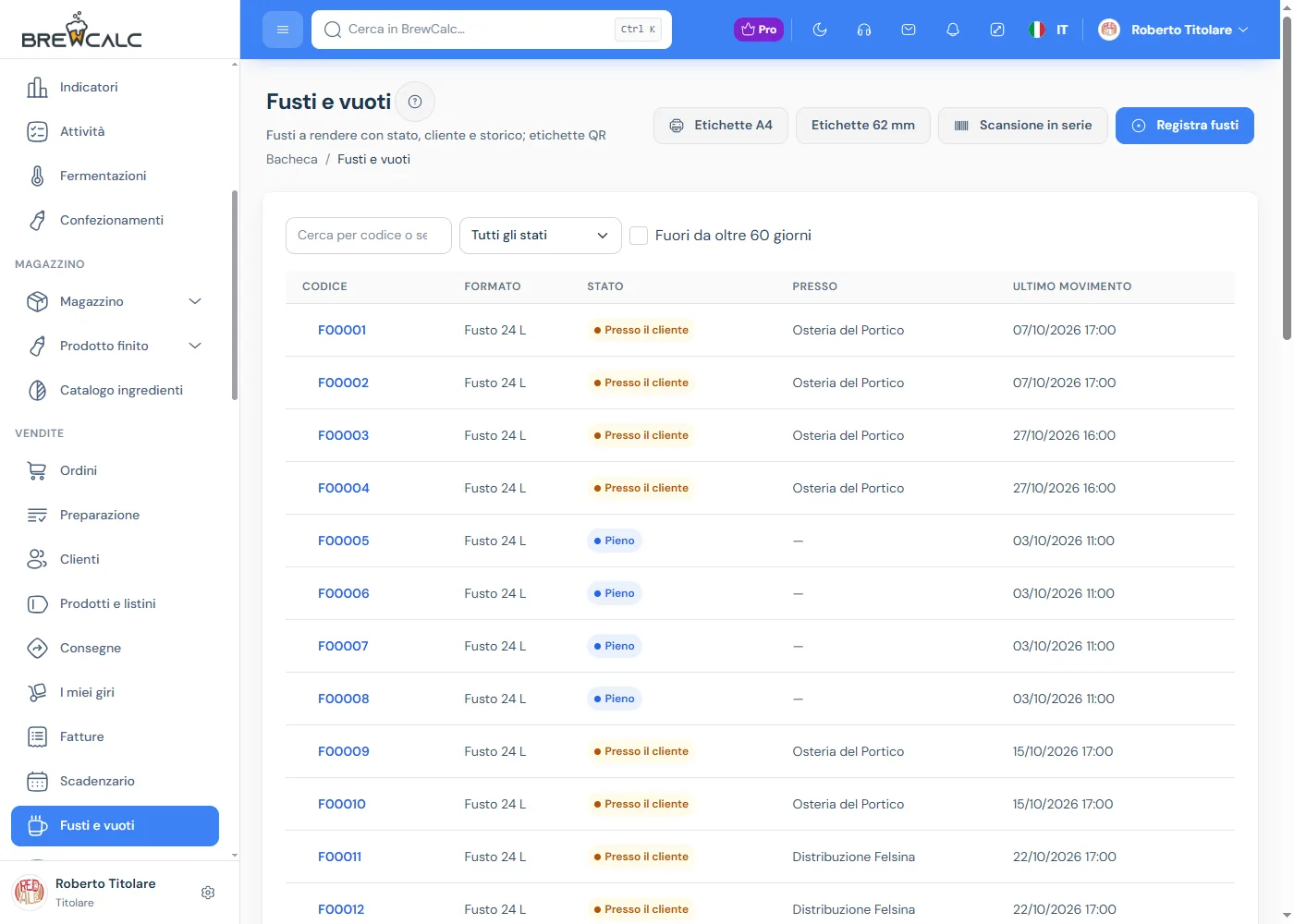Go to Preparazione in the sidebar
1294x924 pixels.
click(115, 515)
